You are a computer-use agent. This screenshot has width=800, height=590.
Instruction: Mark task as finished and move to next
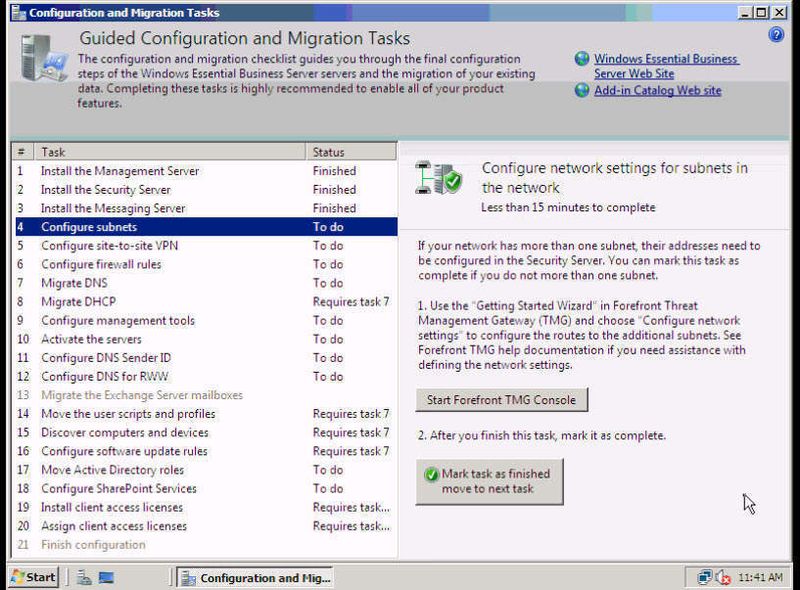coord(489,481)
